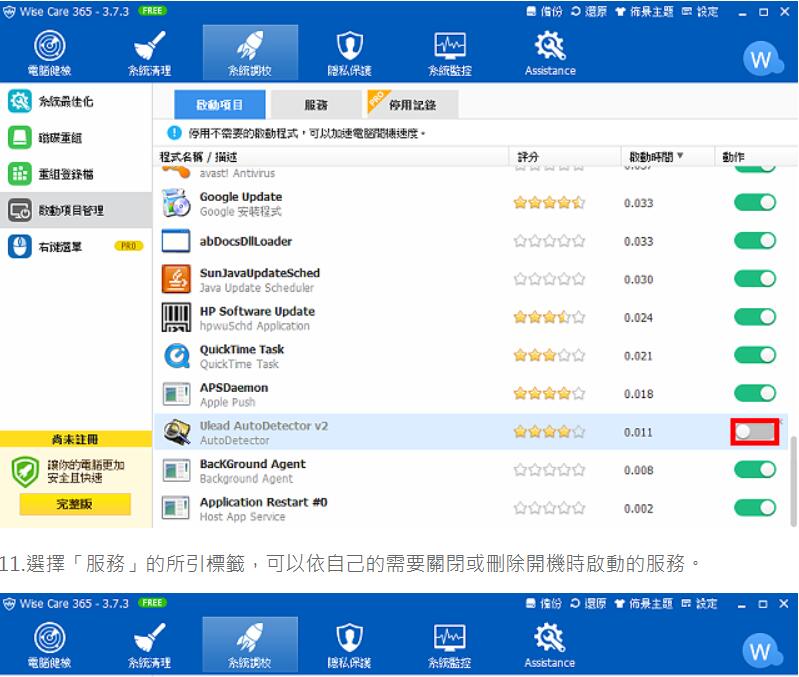The height and width of the screenshot is (677, 799).
Task: Click the Restore icon in top title bar
Action: [x=589, y=11]
